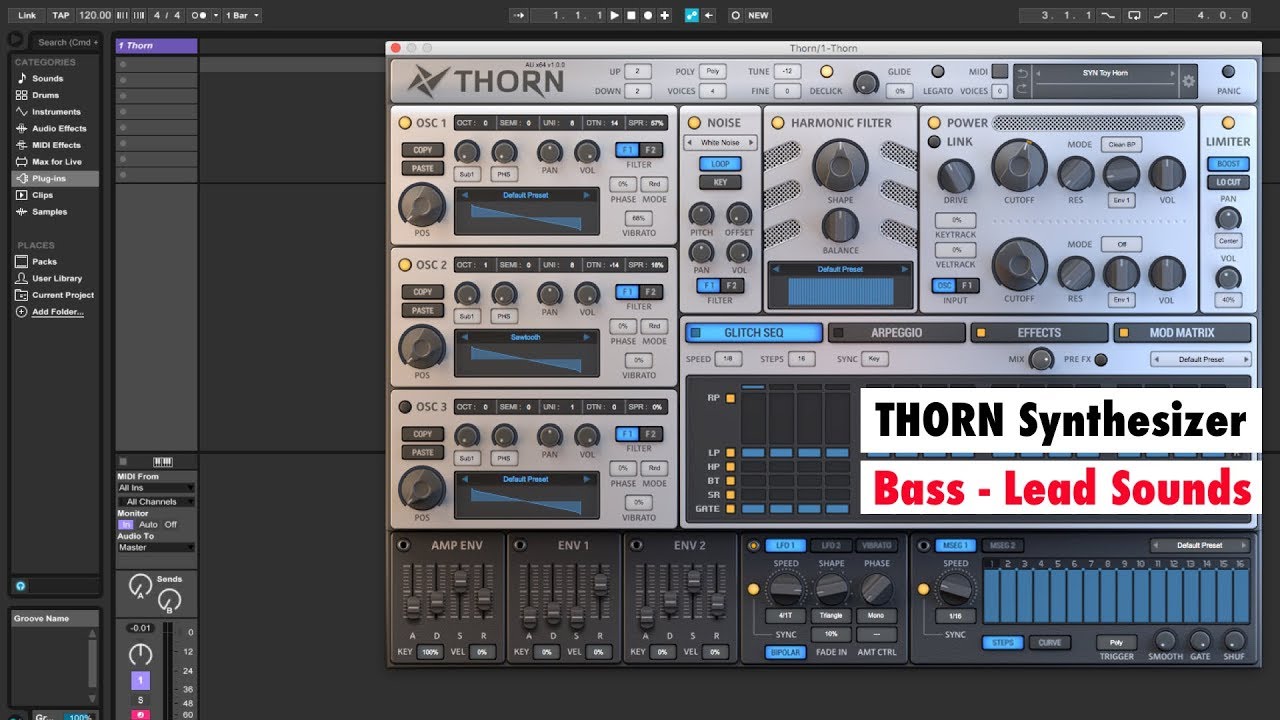Select the LFO 2 tab
The height and width of the screenshot is (720, 1280).
tap(830, 546)
